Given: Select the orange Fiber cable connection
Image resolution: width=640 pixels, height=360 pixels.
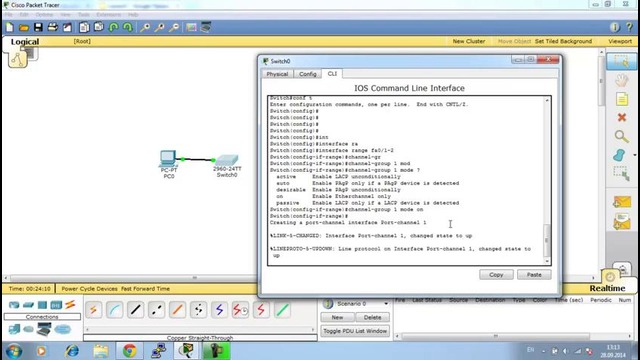Looking at the screenshot, I should tap(177, 310).
